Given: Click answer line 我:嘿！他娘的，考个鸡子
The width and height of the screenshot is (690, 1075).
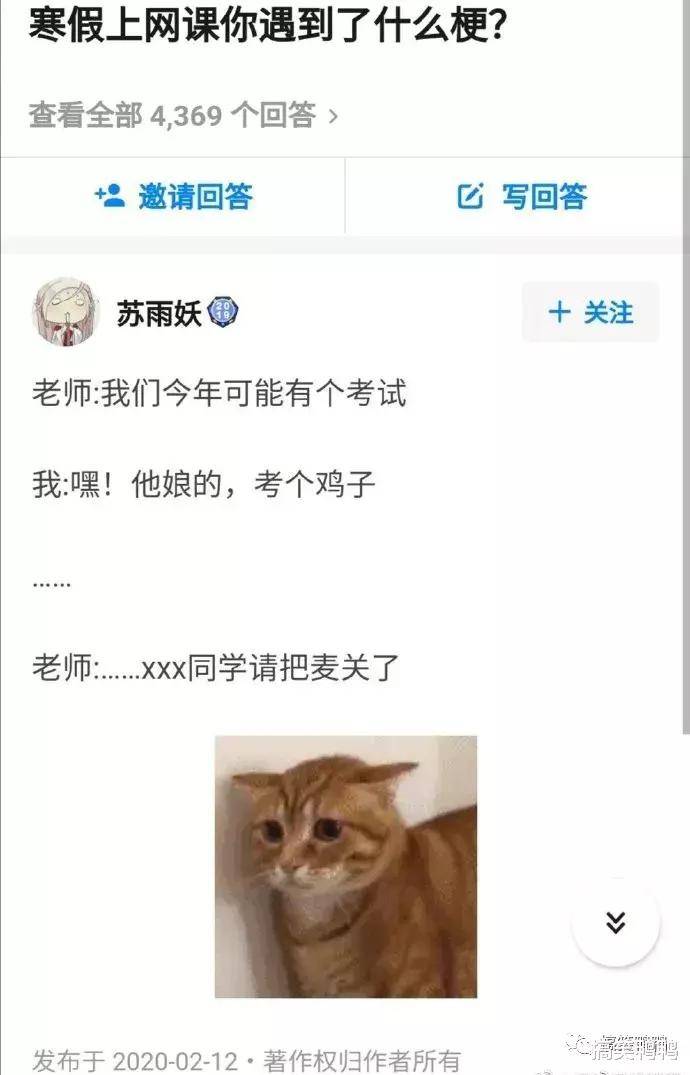Looking at the screenshot, I should 204,484.
